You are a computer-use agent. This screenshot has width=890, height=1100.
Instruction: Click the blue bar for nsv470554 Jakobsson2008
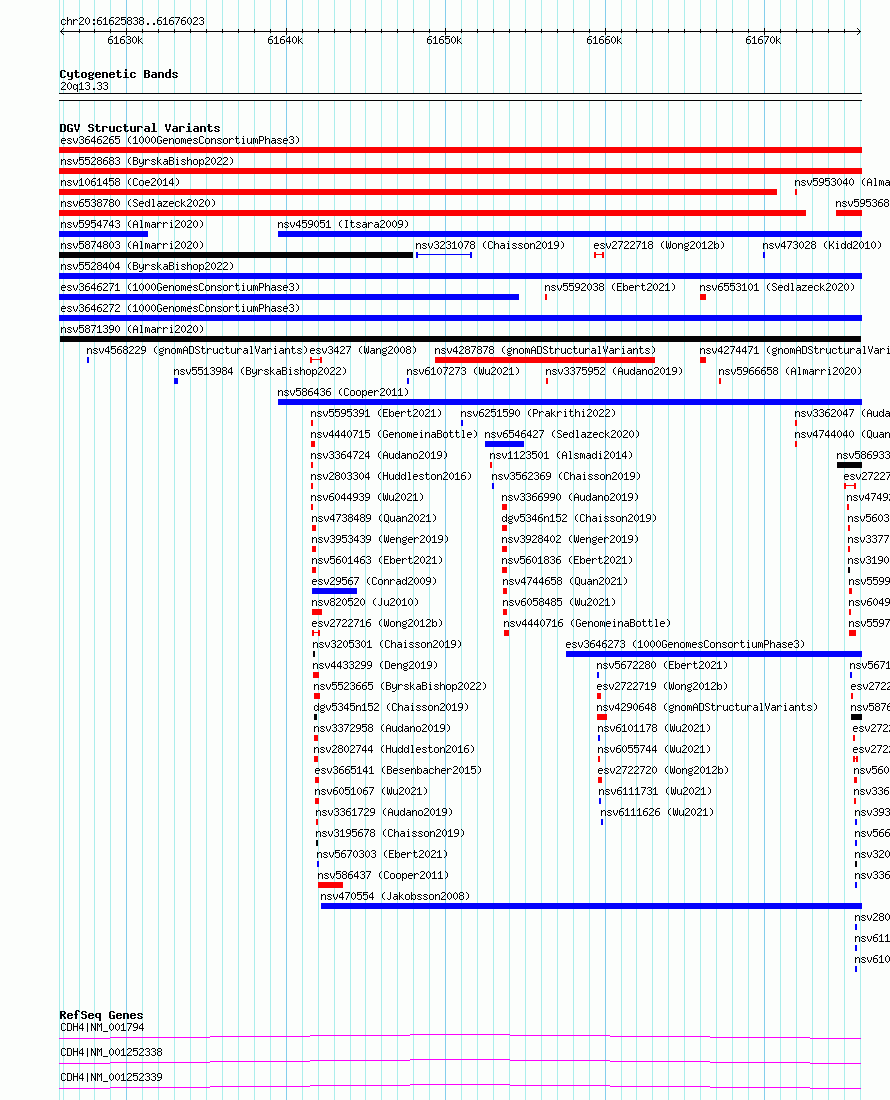pyautogui.click(x=591, y=906)
